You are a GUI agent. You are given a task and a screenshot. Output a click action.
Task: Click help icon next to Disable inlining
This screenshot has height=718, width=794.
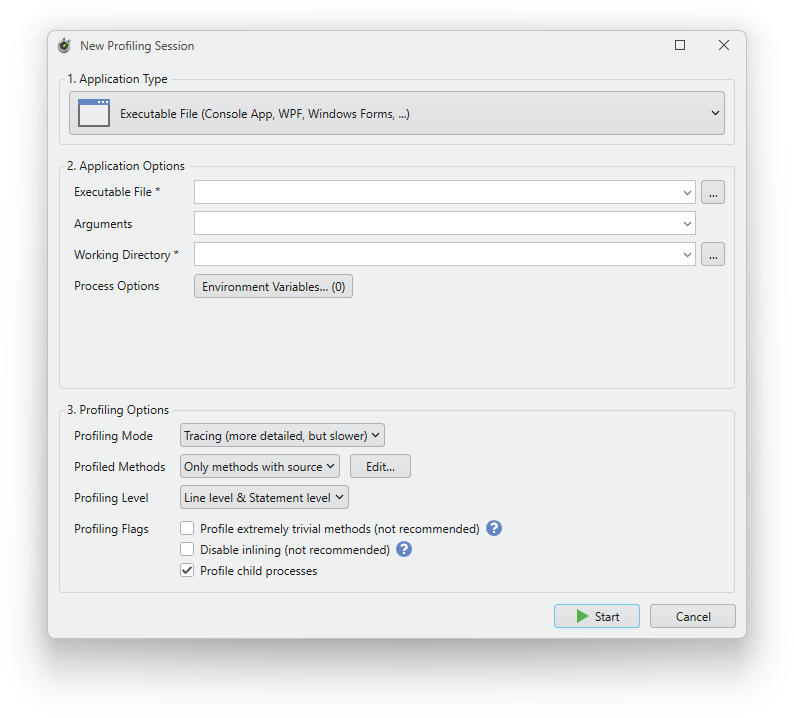tap(404, 549)
